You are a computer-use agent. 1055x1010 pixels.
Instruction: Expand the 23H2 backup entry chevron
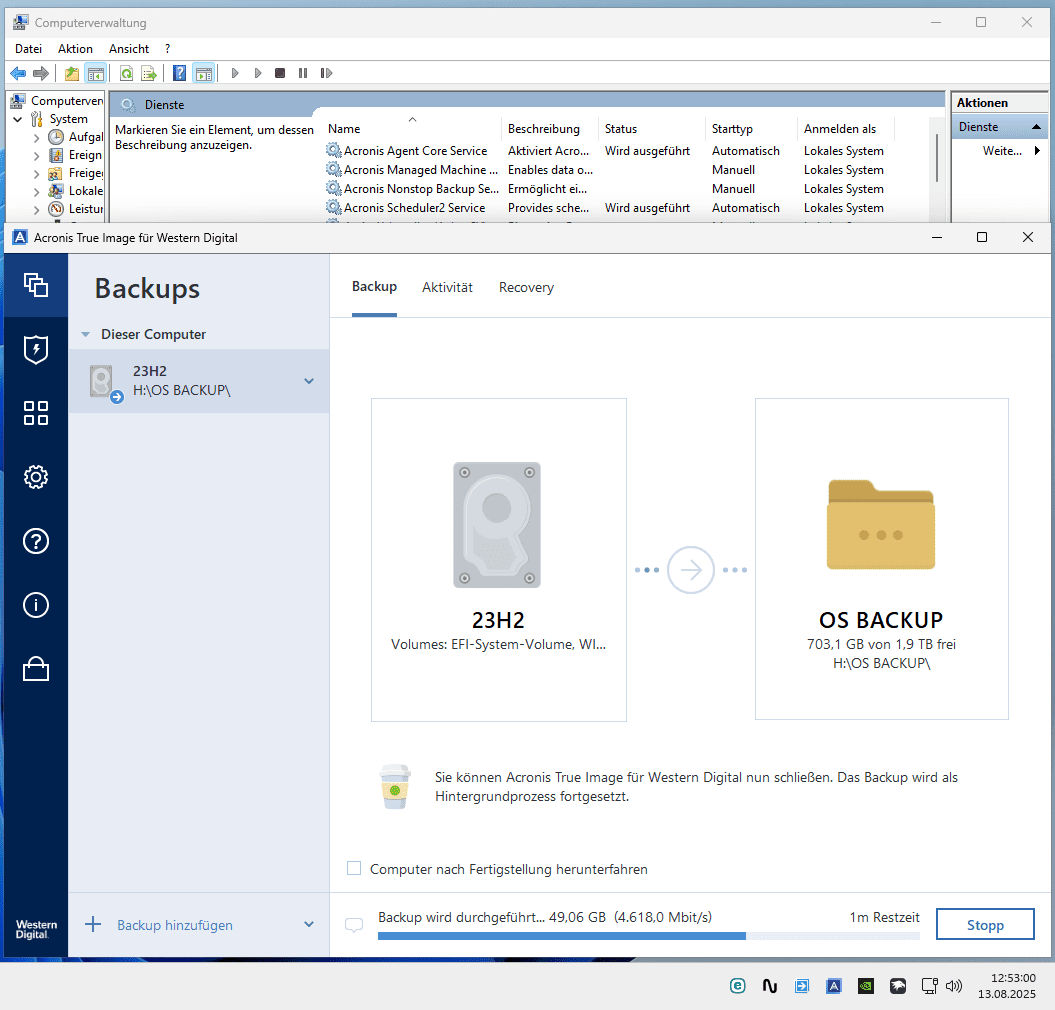[309, 381]
